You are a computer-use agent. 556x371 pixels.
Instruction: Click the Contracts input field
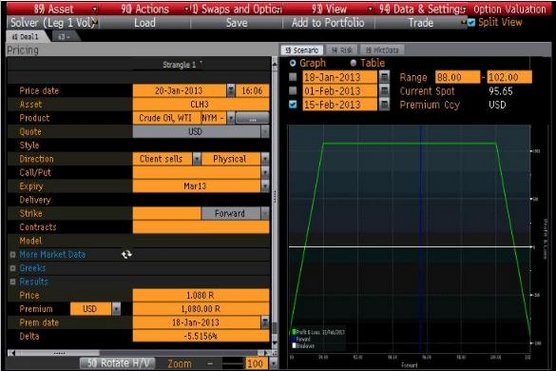pos(201,227)
